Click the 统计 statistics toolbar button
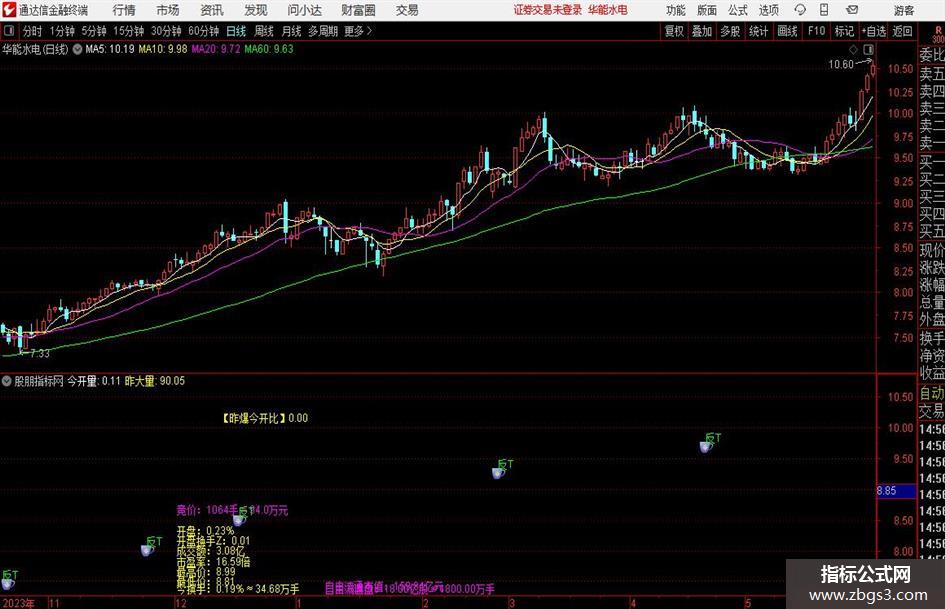The height and width of the screenshot is (609, 945). 758,31
